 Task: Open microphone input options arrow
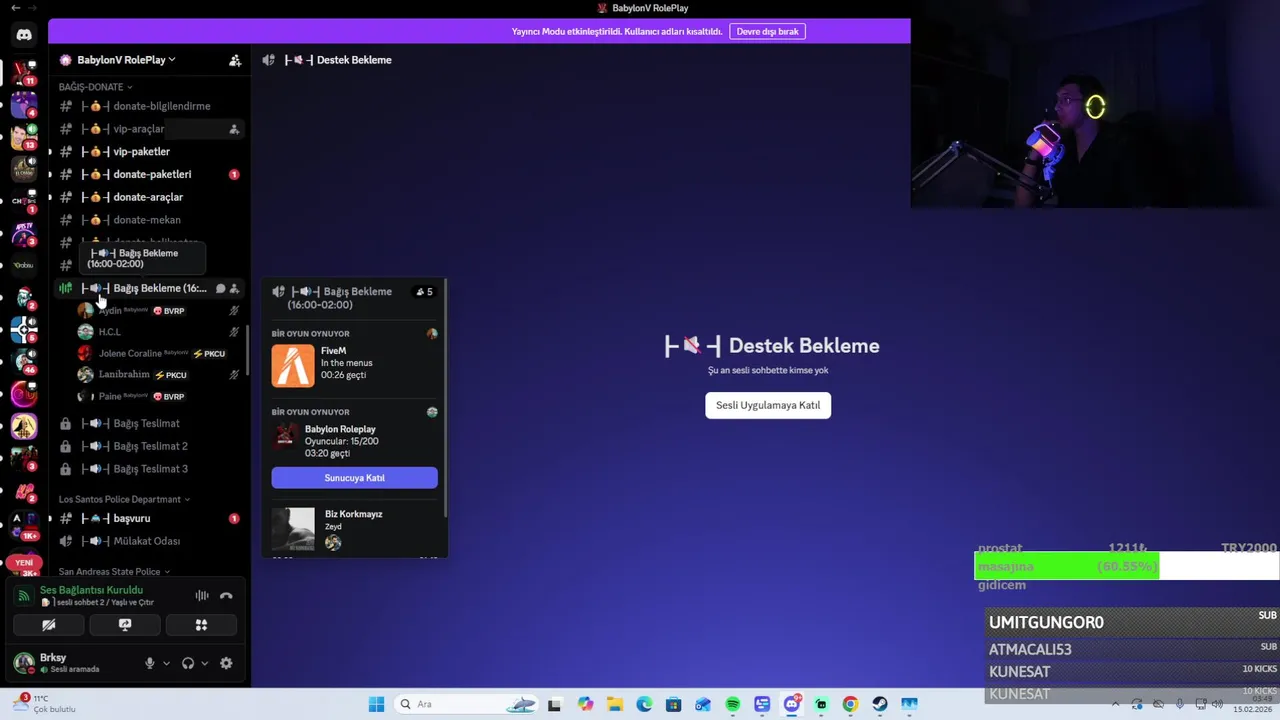[166, 663]
